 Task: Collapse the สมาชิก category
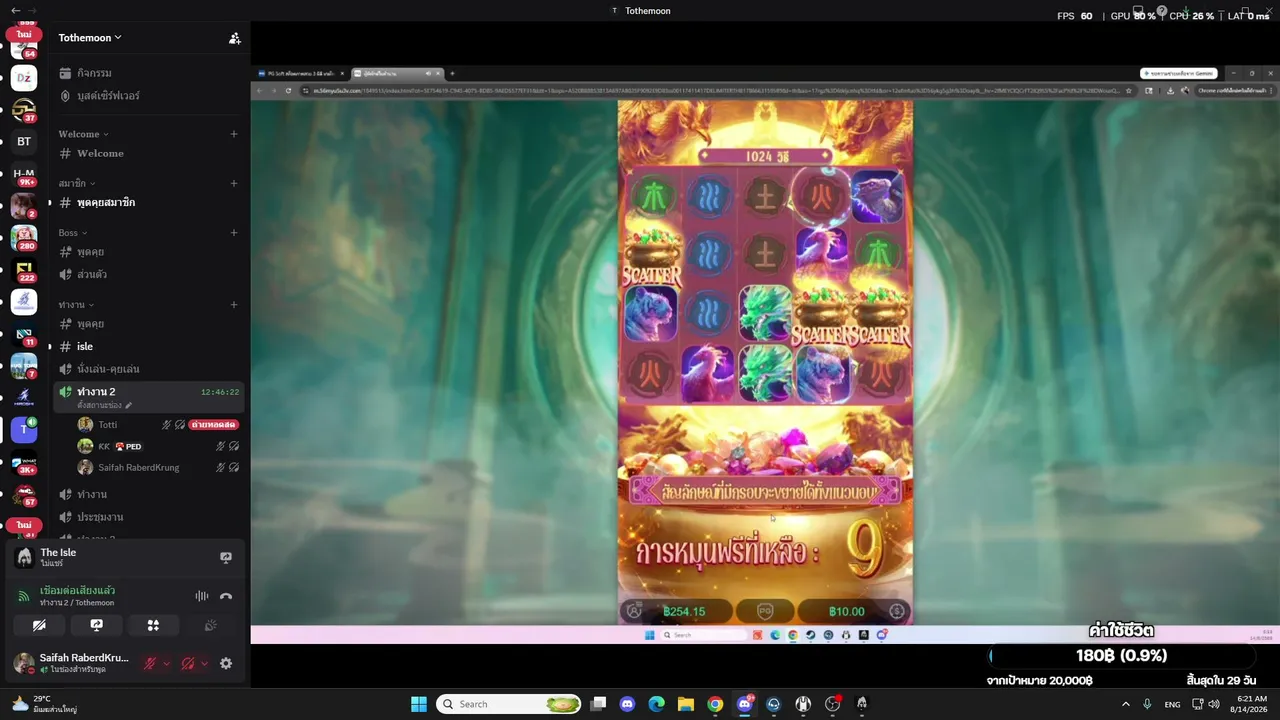point(76,183)
